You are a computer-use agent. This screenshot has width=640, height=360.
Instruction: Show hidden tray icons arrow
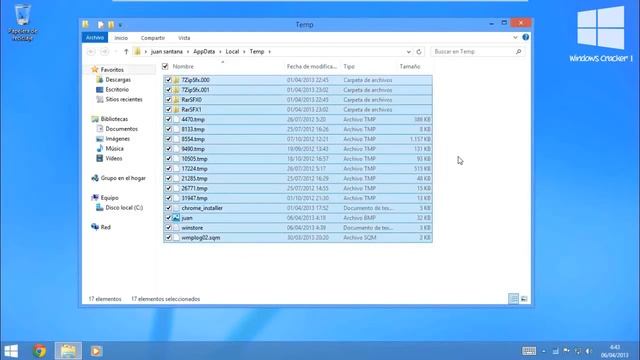[x=544, y=351]
